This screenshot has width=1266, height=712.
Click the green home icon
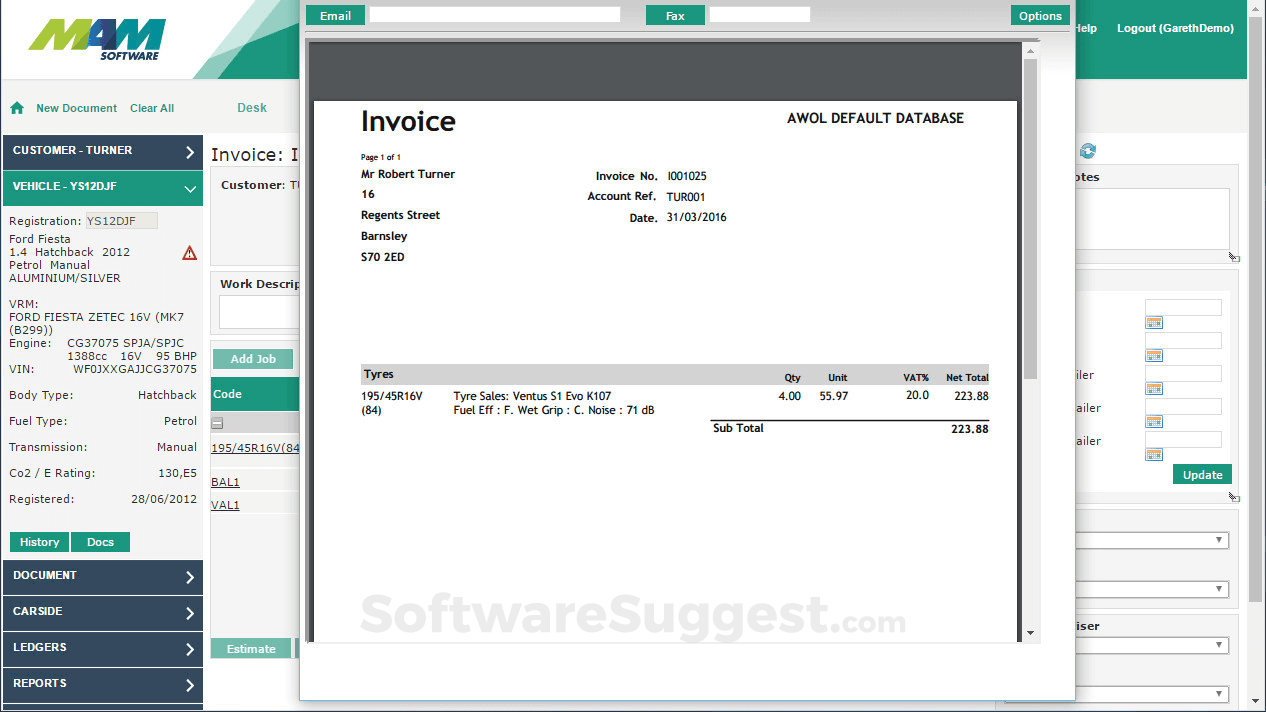pyautogui.click(x=17, y=108)
